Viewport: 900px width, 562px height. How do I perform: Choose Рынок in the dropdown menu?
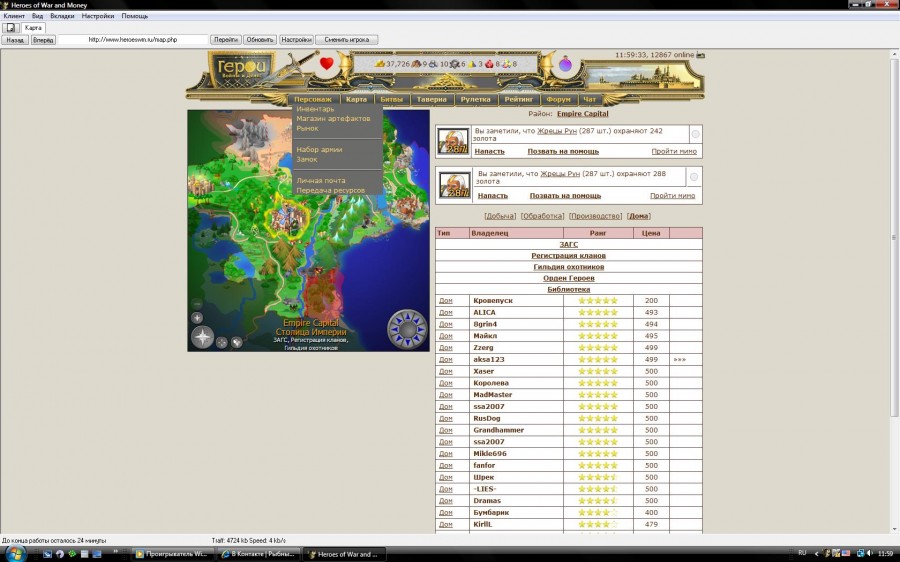click(308, 128)
